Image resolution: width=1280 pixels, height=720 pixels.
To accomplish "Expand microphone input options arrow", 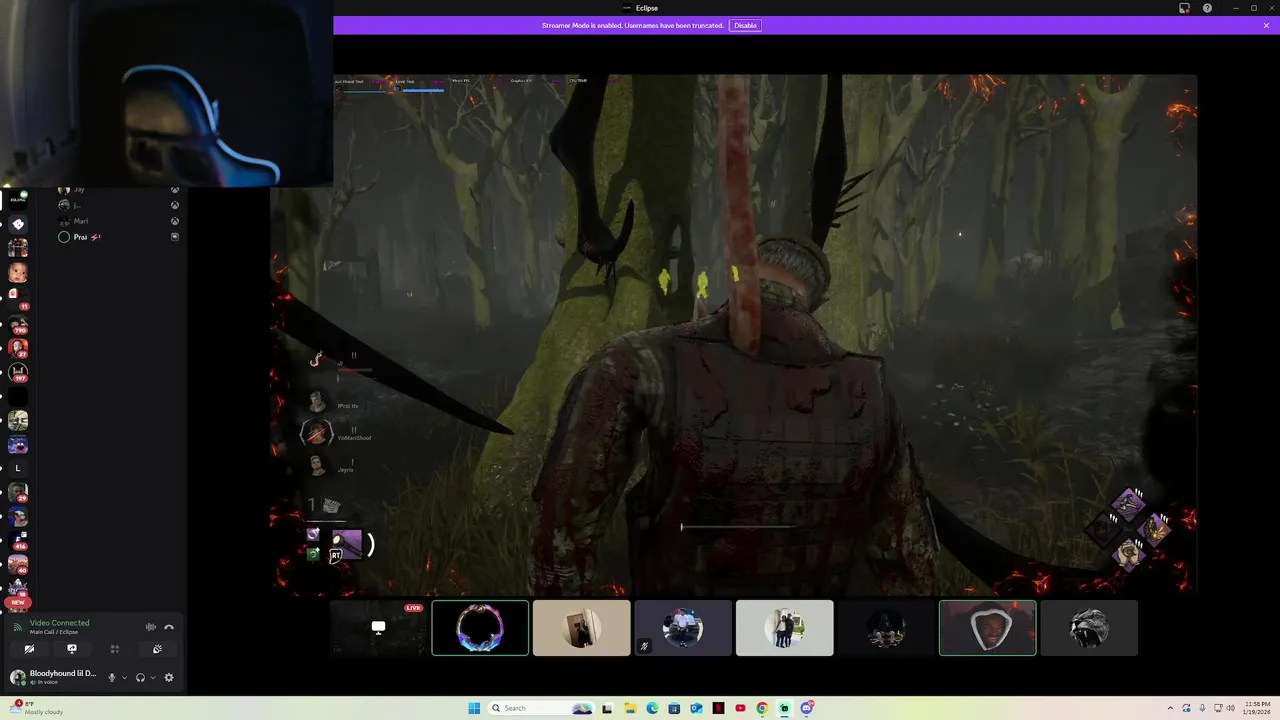I will tap(124, 677).
